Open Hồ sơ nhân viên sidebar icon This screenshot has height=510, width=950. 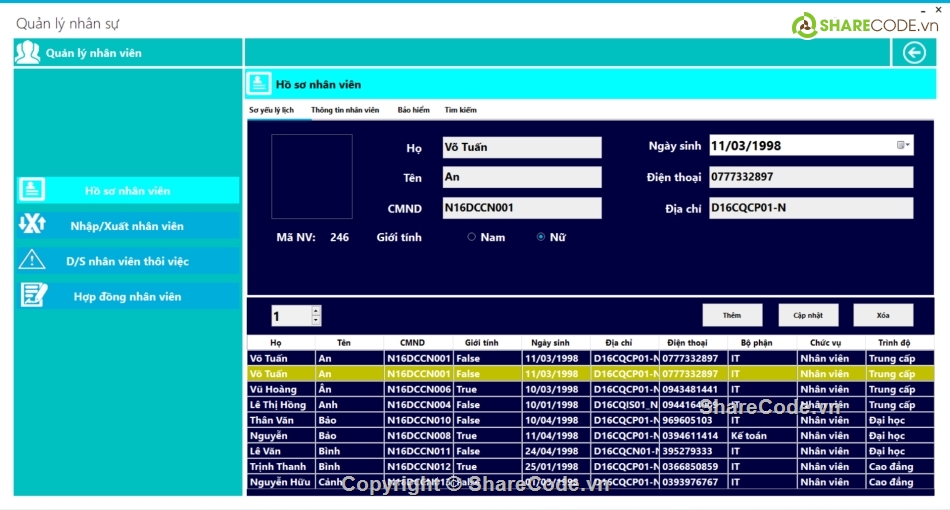tap(32, 190)
